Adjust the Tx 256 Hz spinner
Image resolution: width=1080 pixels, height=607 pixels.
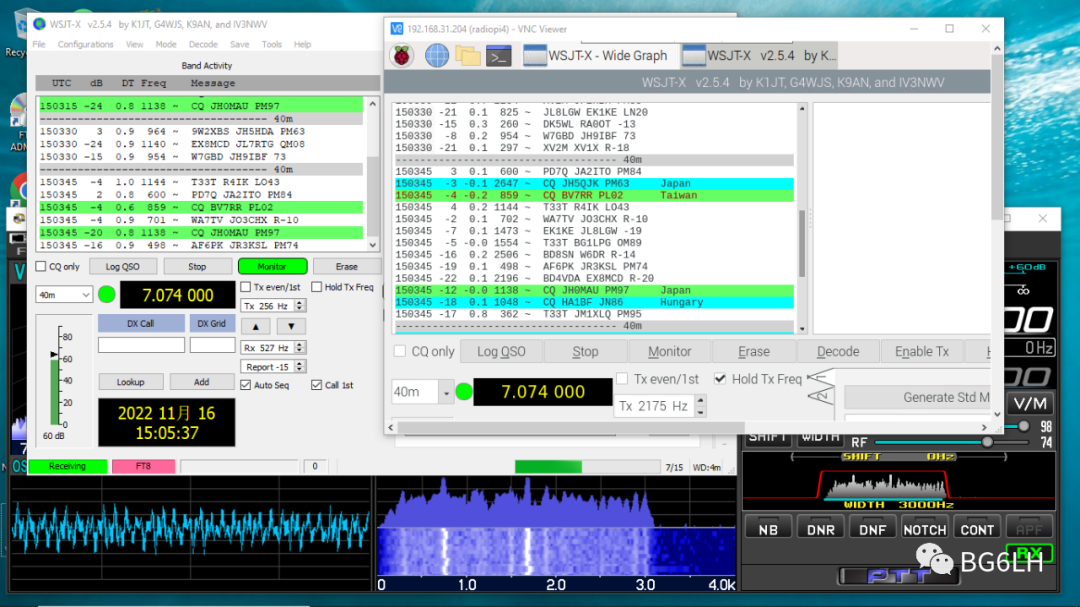tap(273, 306)
